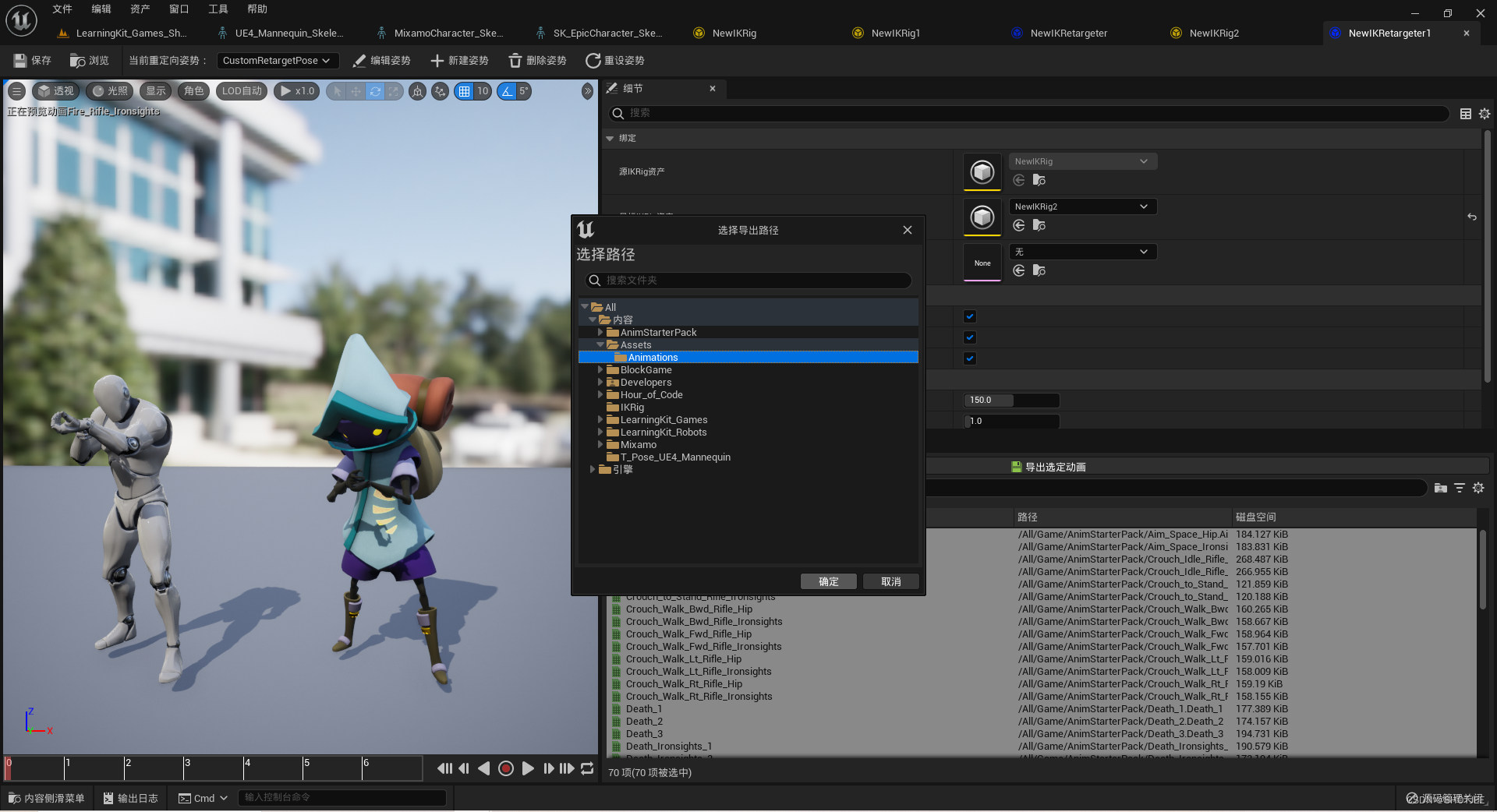Open the 文件 file menu

(62, 9)
